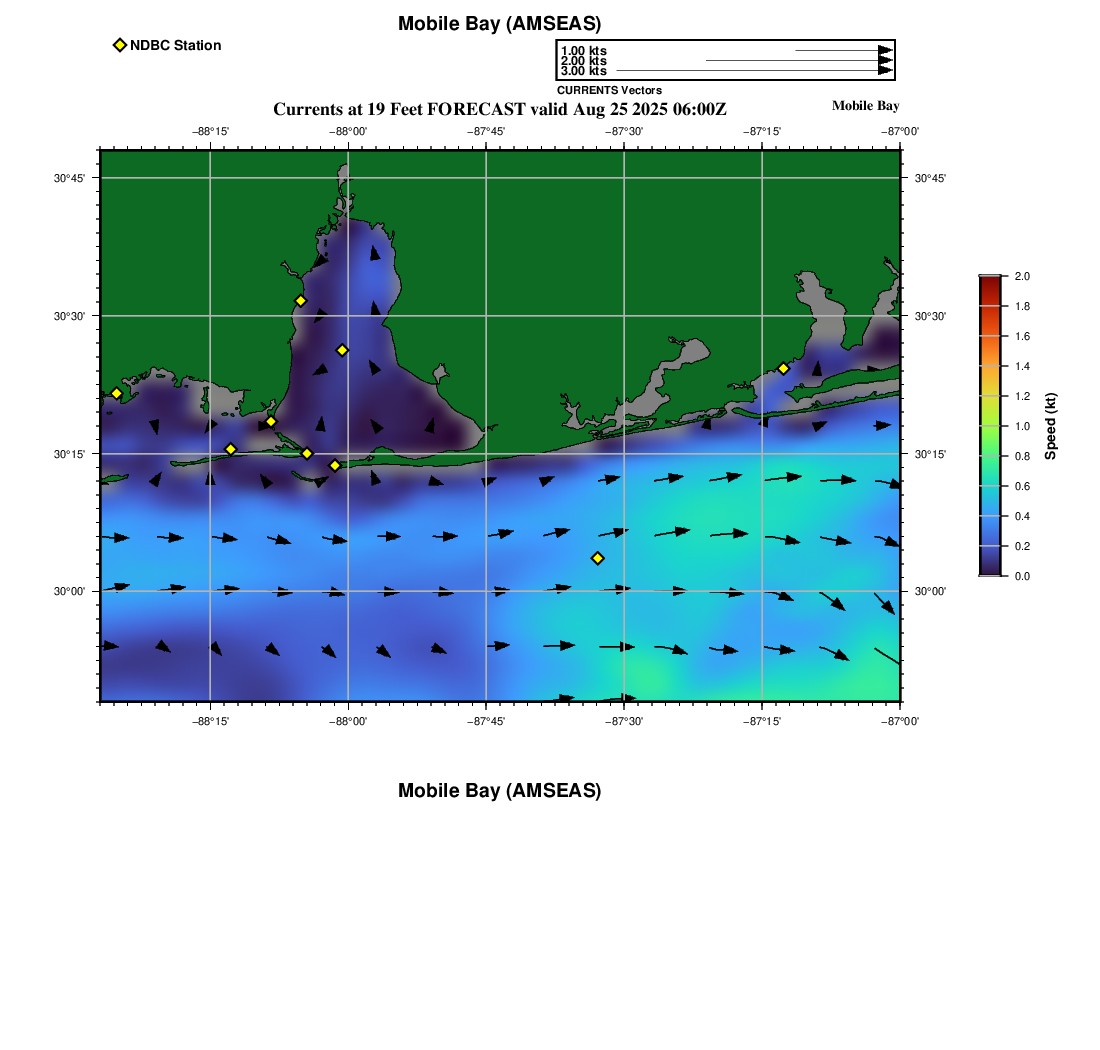Click the Speed (kt) color bar label
The width and height of the screenshot is (1100, 1050).
(1050, 426)
